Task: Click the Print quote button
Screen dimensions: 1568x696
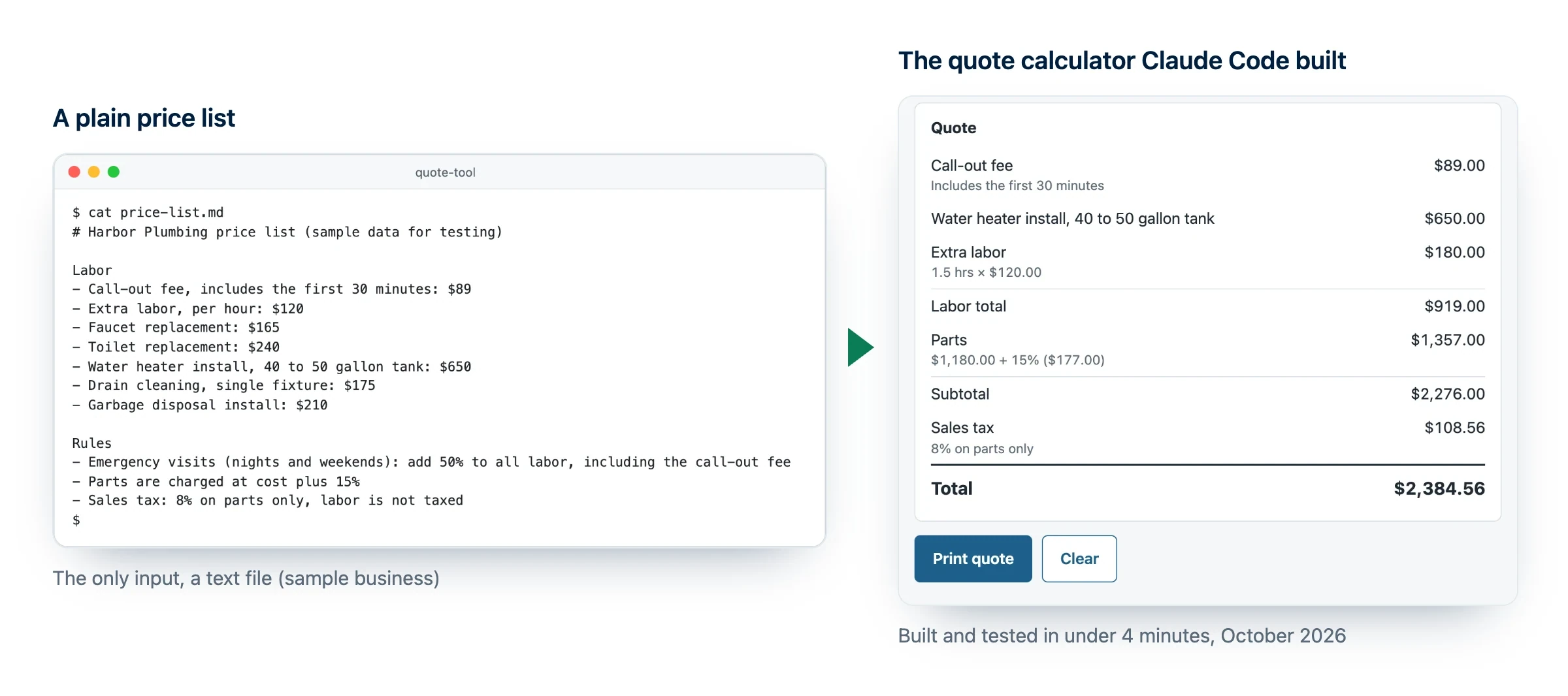Action: click(973, 559)
